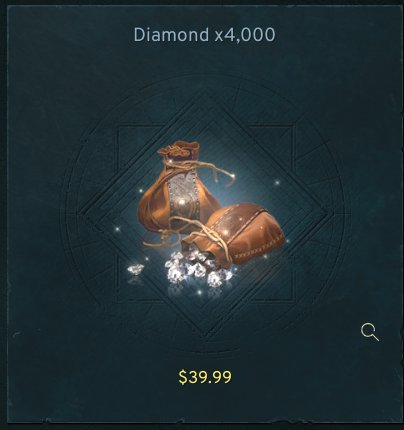The image size is (404, 430).
Task: Click the single loose diamond on the left
Action: coord(135,269)
